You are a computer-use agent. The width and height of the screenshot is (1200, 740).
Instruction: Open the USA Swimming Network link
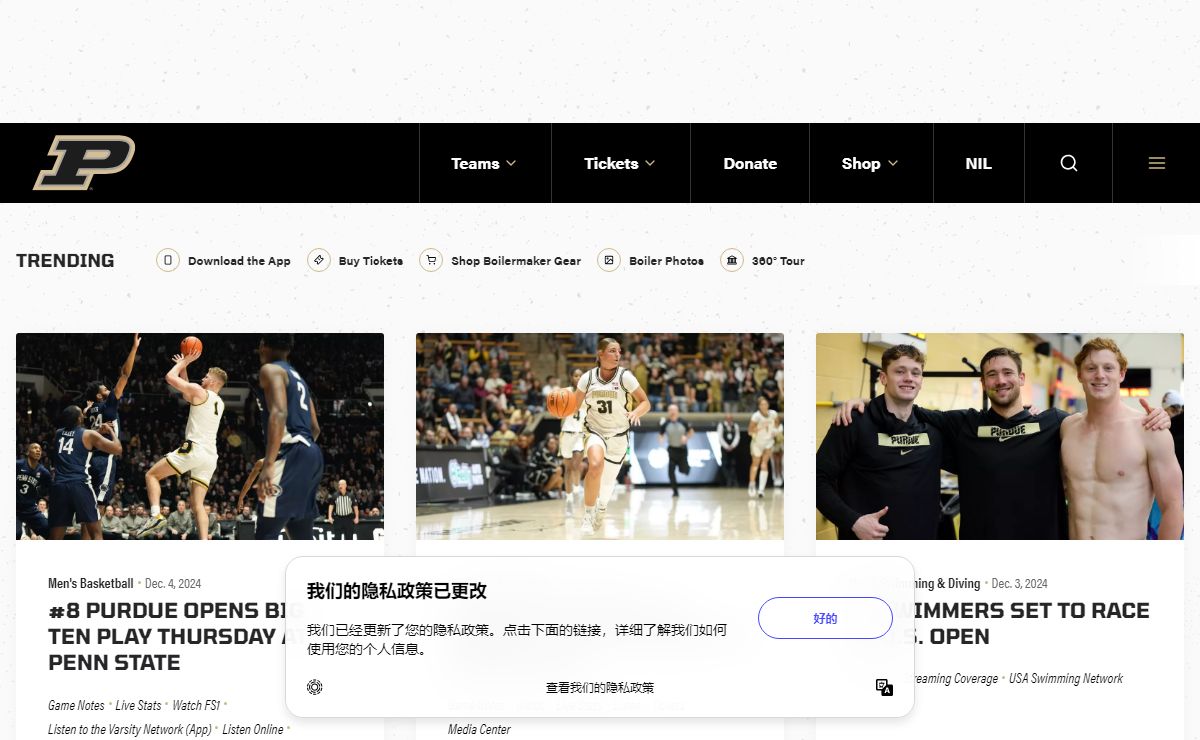1066,678
